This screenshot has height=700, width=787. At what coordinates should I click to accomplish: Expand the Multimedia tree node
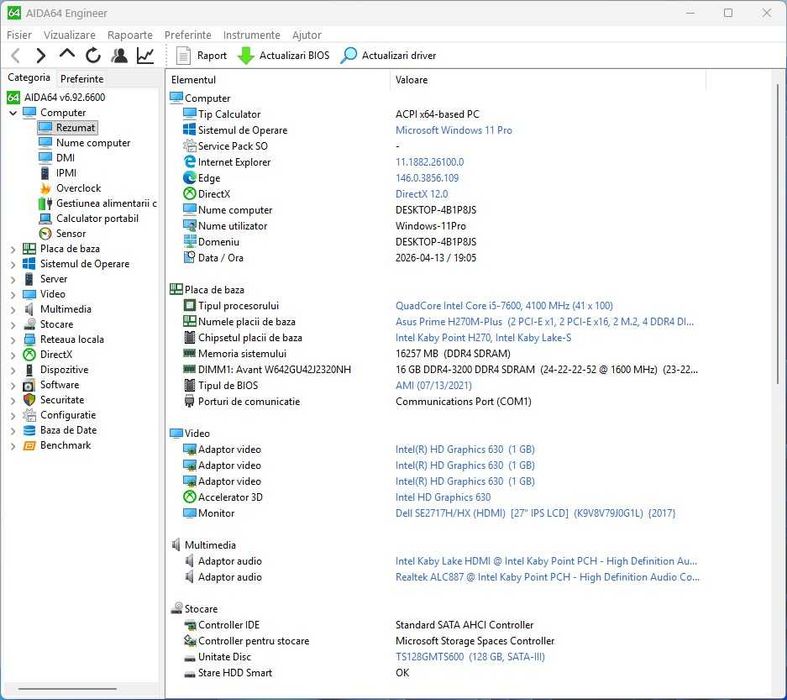[13, 309]
